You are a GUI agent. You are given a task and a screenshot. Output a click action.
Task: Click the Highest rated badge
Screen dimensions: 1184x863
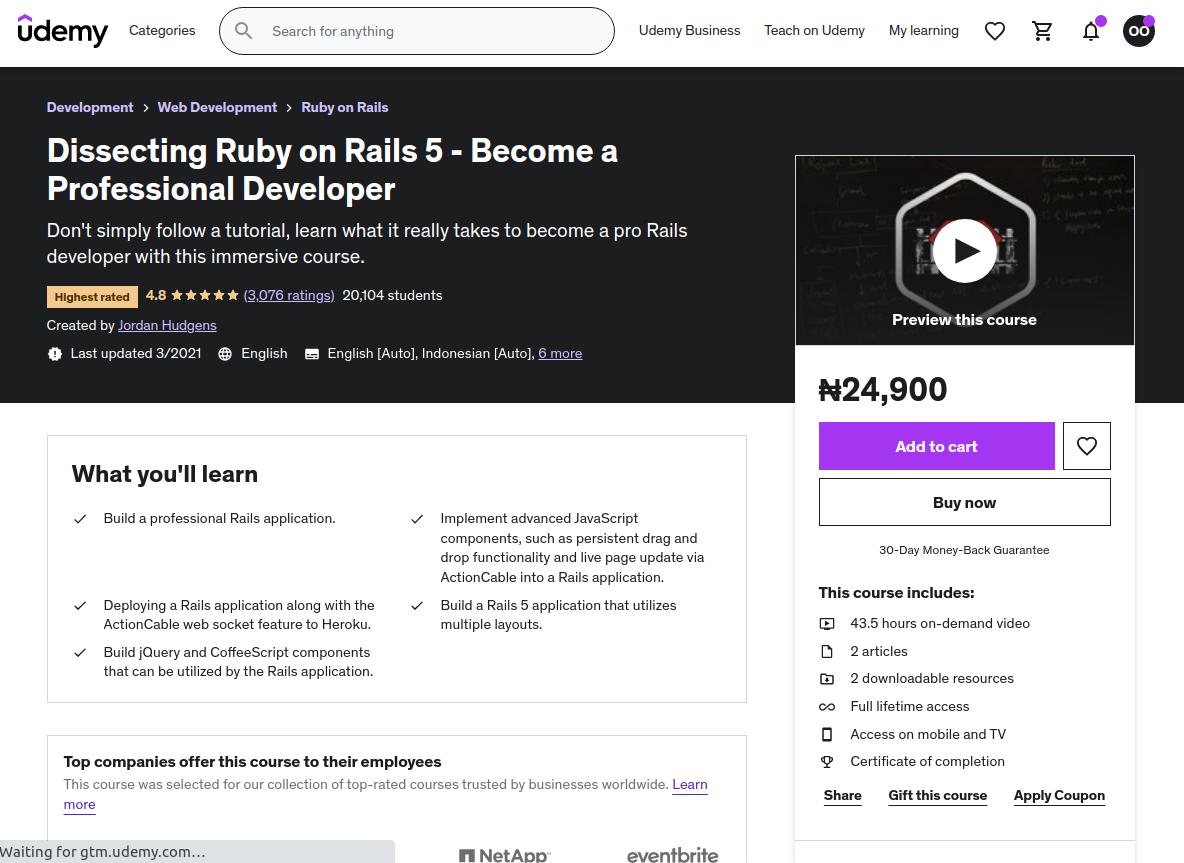click(x=92, y=297)
